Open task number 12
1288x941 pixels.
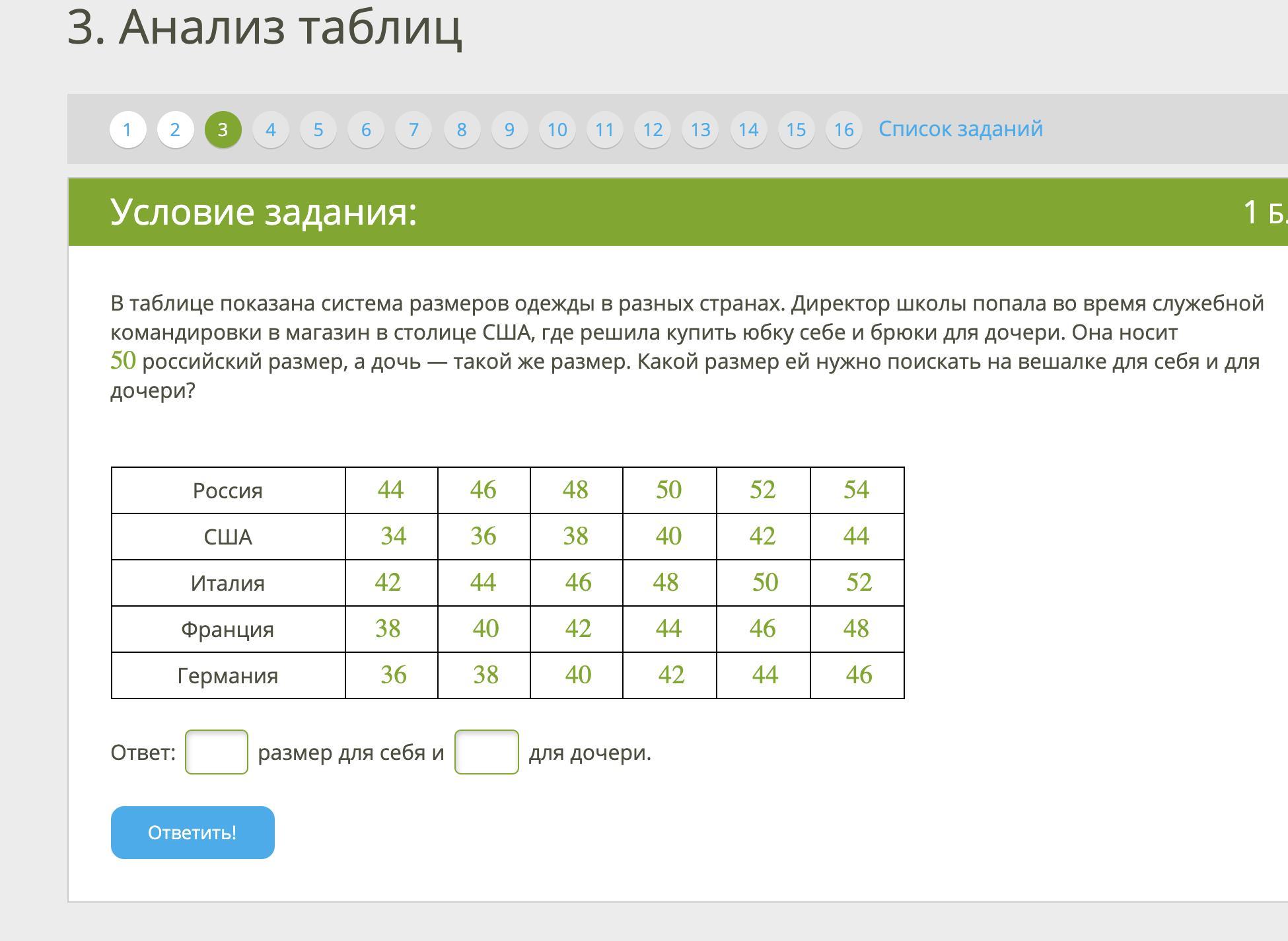click(653, 130)
